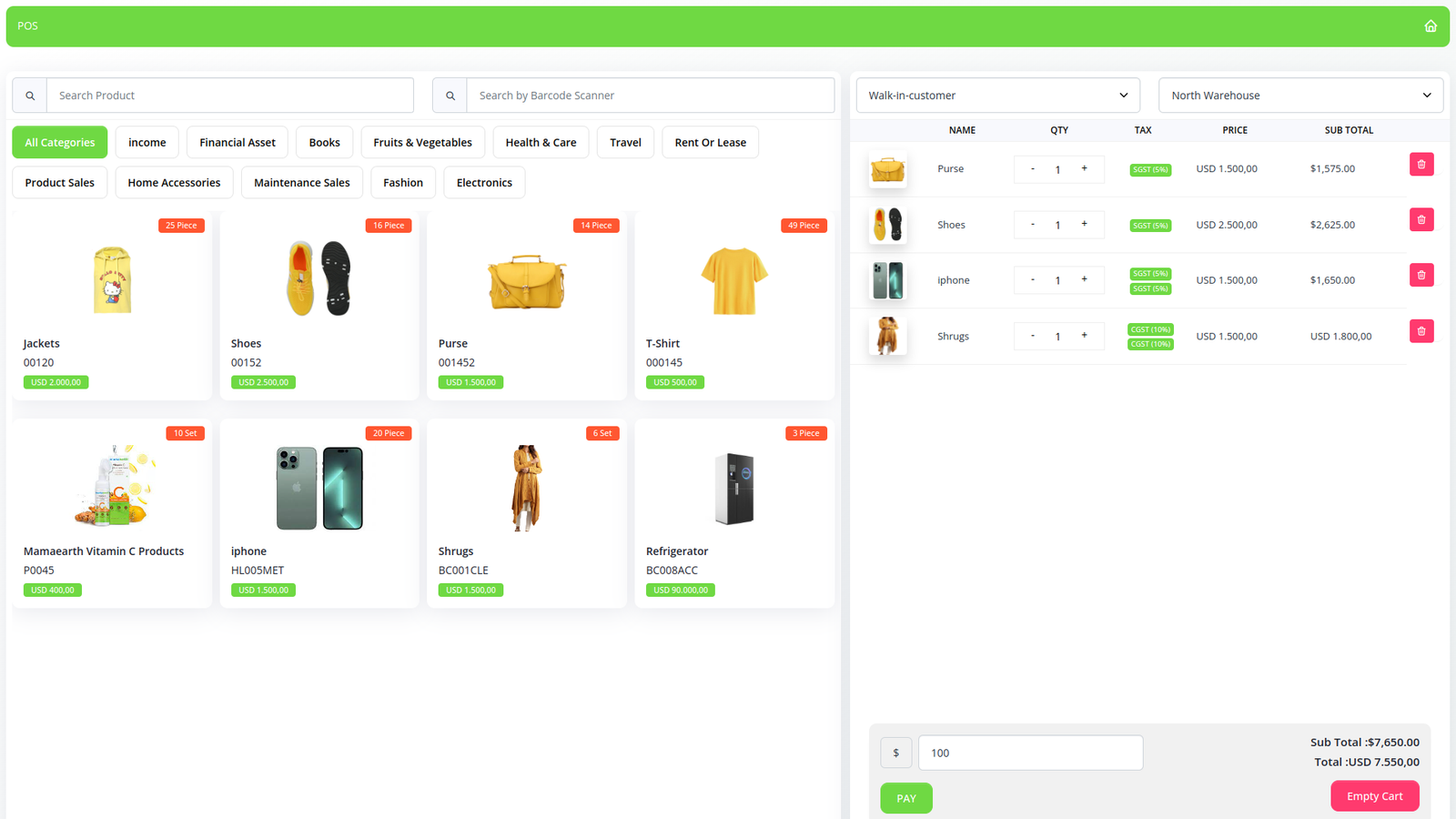Expand the North Warehouse selector
Screen dimensions: 1456x819
[x=1299, y=96]
